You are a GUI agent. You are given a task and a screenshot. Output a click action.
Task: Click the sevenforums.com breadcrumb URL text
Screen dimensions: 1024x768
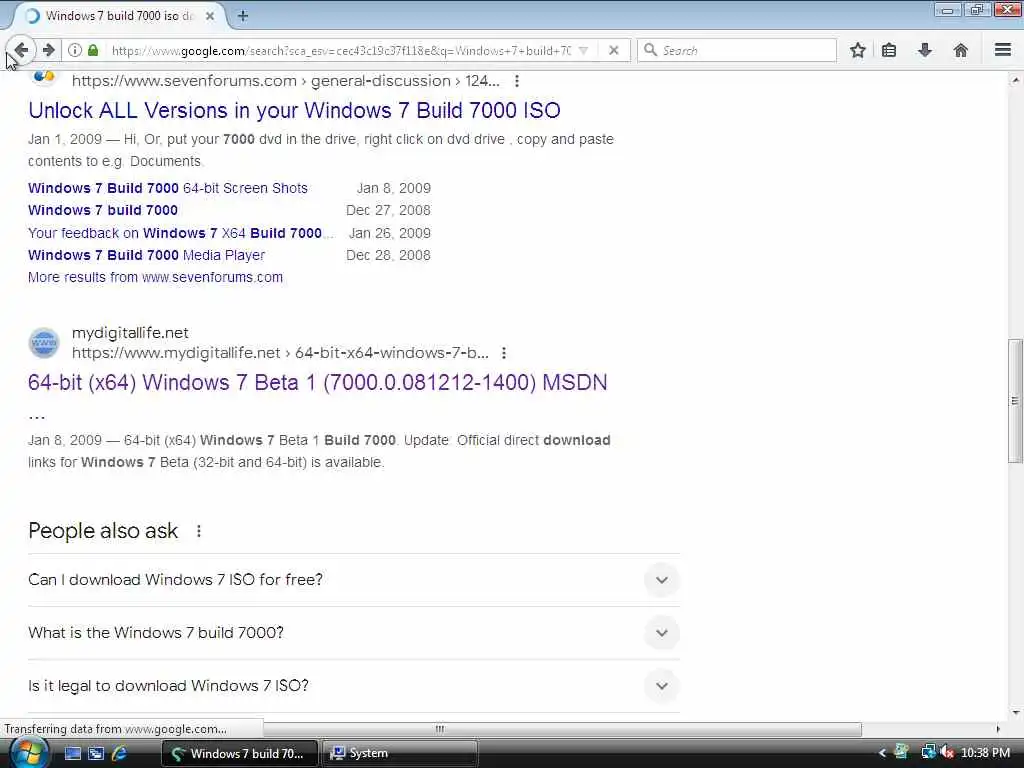click(285, 81)
